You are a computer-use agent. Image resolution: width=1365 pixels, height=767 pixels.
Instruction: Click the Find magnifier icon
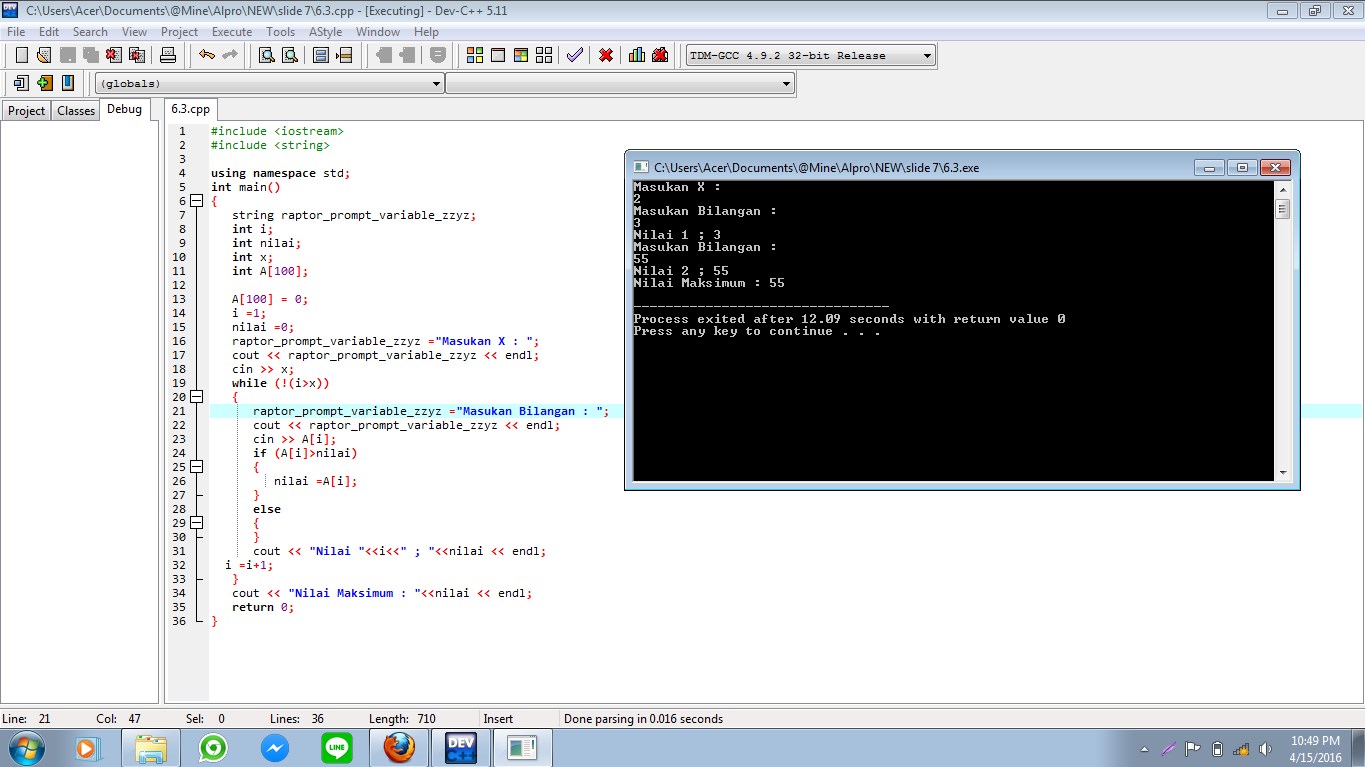click(266, 55)
